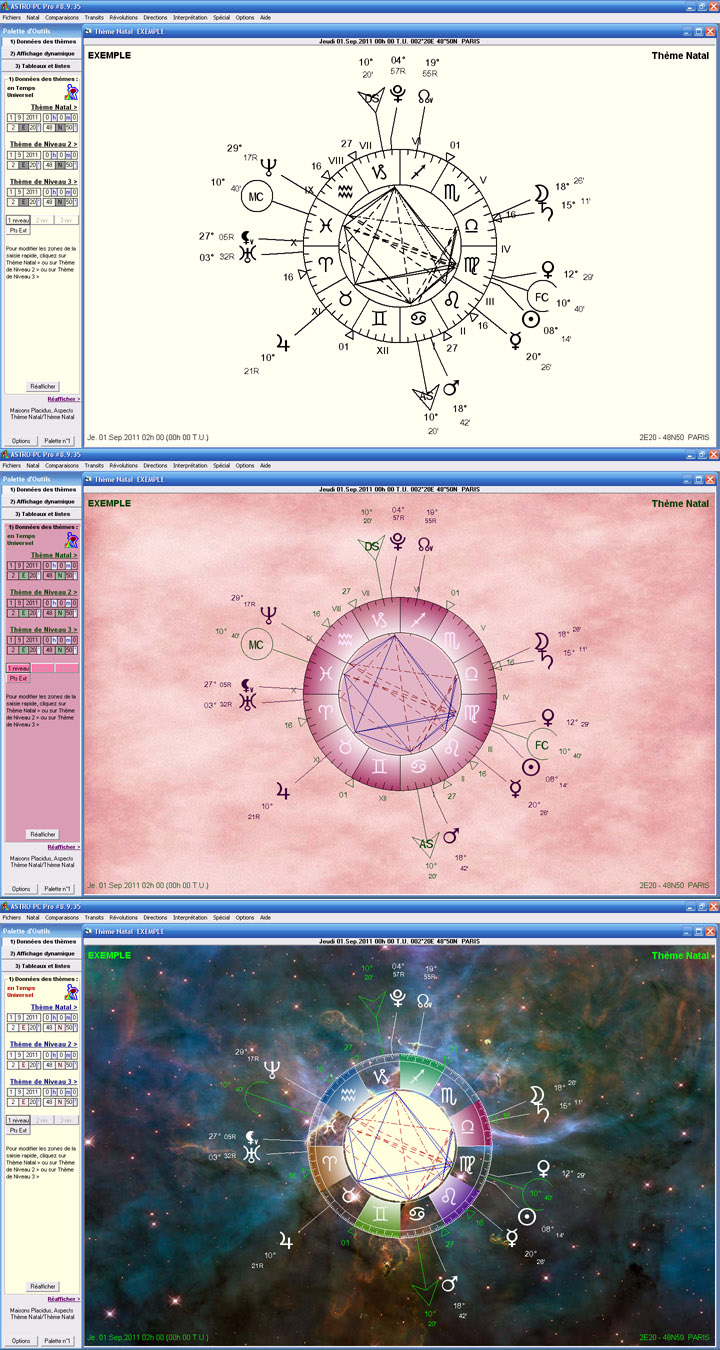720x1350 pixels.
Task: Click Sun symbol in nebula-themed chart
Action: click(527, 1217)
